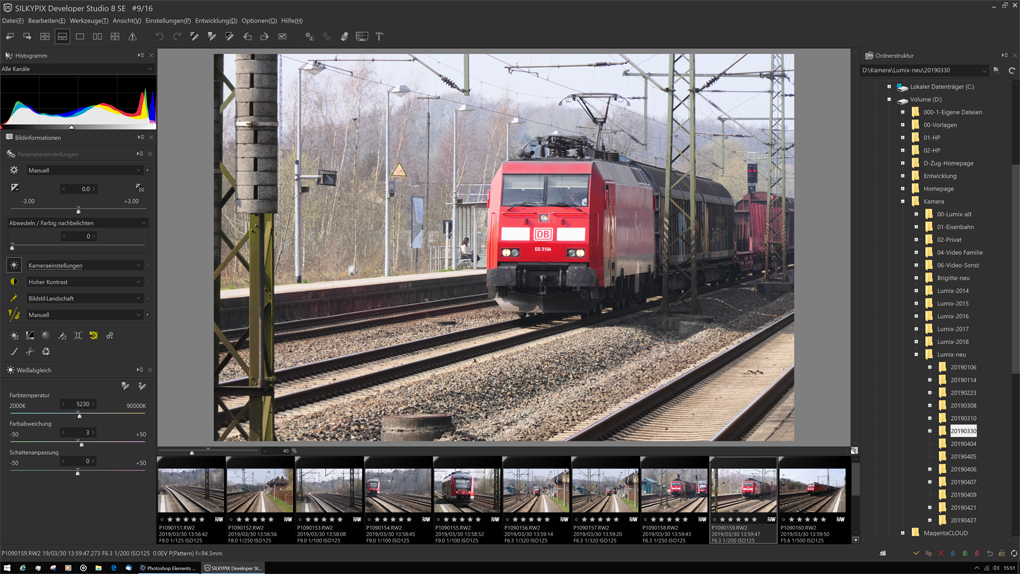The height and width of the screenshot is (574, 1020).
Task: Enable two-pane side-by-side view
Action: pyautogui.click(x=98, y=36)
